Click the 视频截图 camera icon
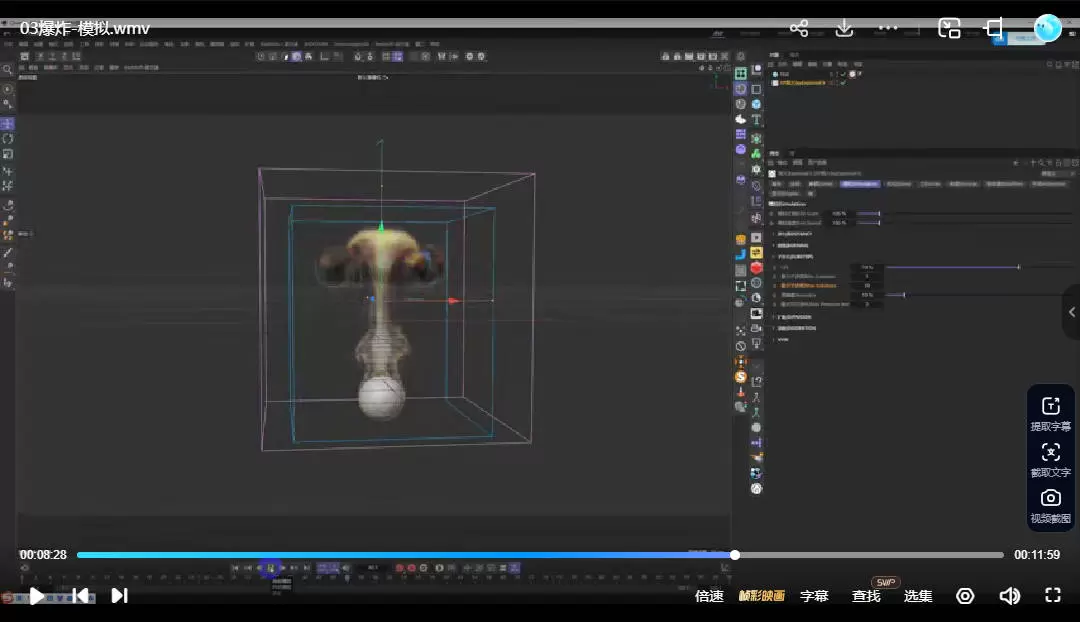 point(1051,498)
